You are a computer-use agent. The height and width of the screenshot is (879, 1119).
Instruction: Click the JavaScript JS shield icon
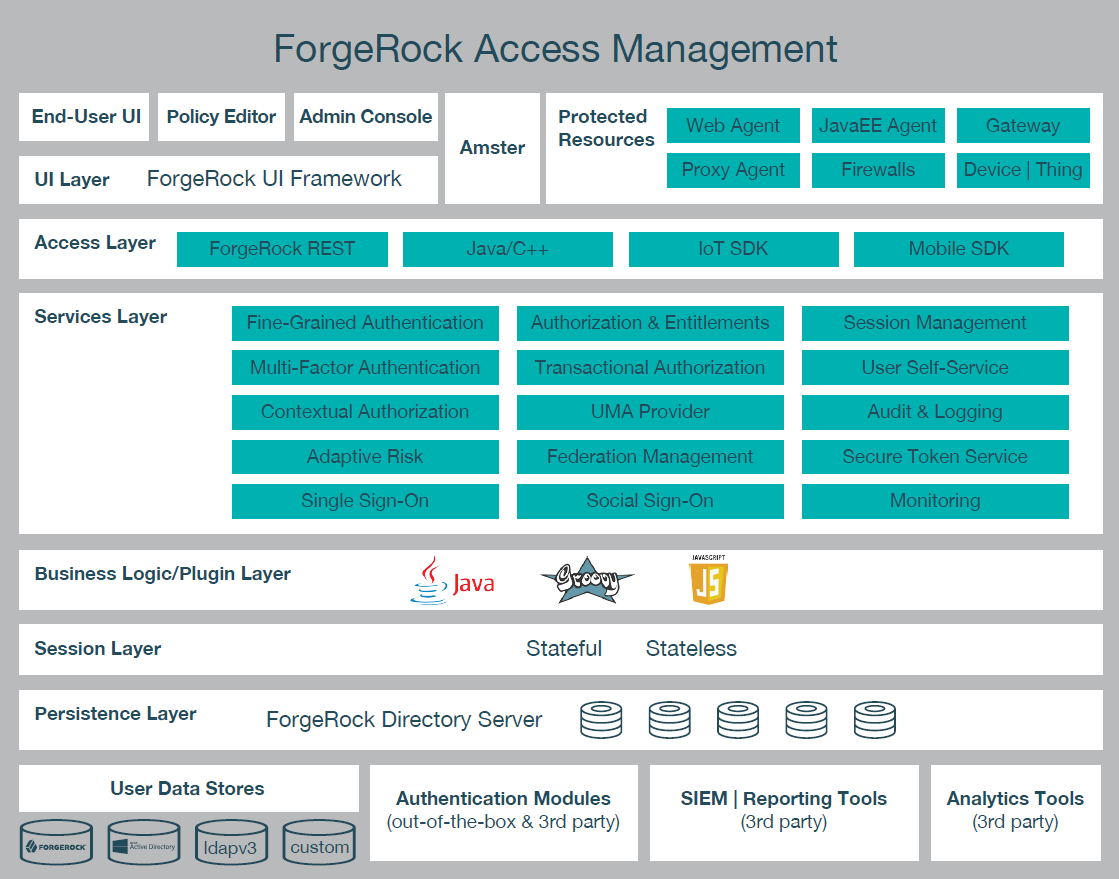pyautogui.click(x=707, y=579)
